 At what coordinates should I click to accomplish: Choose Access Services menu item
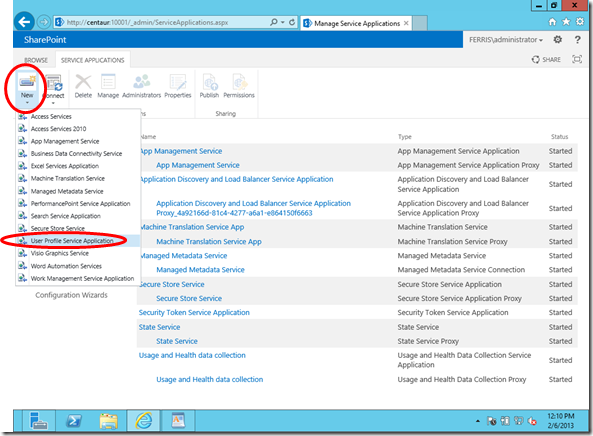click(78, 116)
